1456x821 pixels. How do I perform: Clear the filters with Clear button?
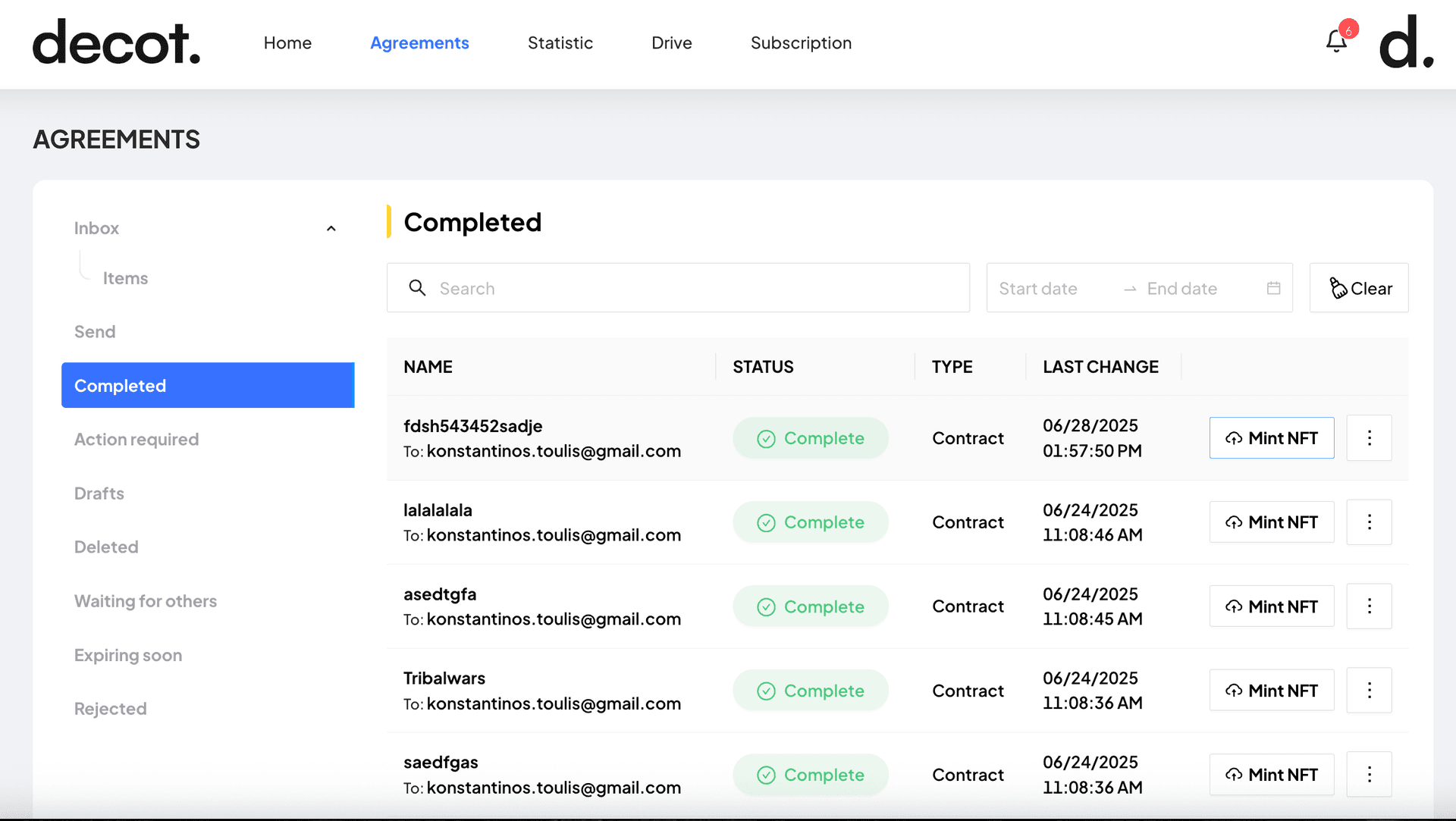(1359, 288)
